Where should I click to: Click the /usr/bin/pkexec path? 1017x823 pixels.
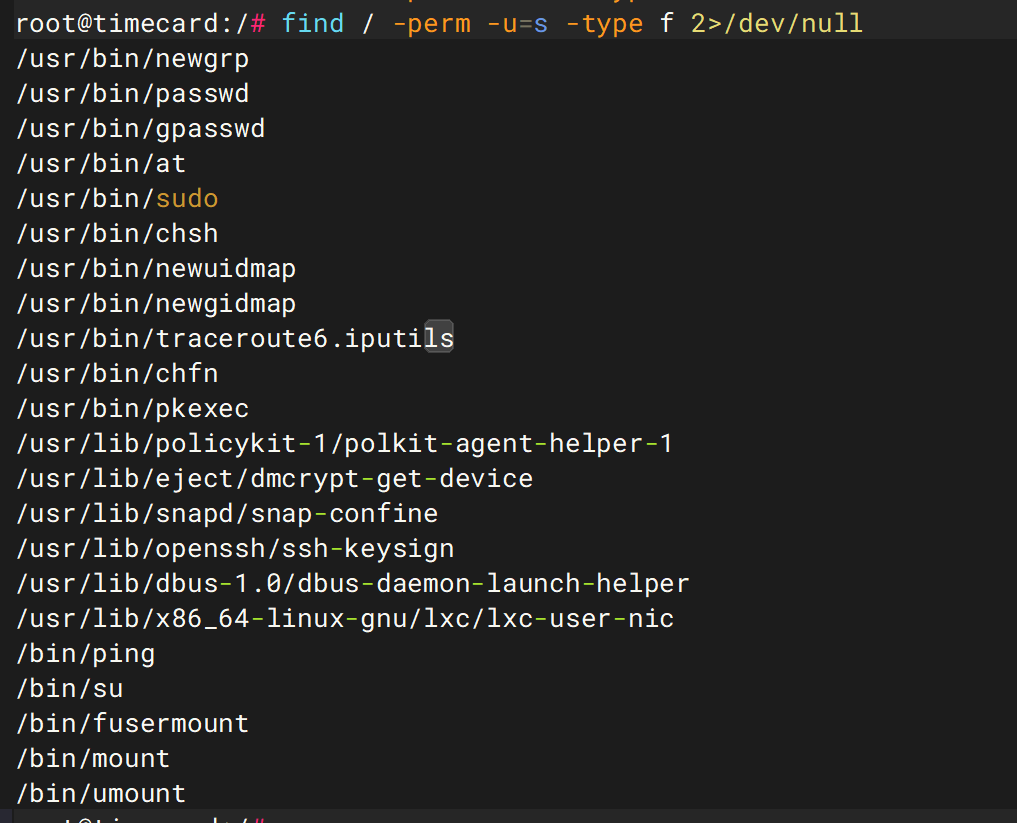(x=133, y=409)
